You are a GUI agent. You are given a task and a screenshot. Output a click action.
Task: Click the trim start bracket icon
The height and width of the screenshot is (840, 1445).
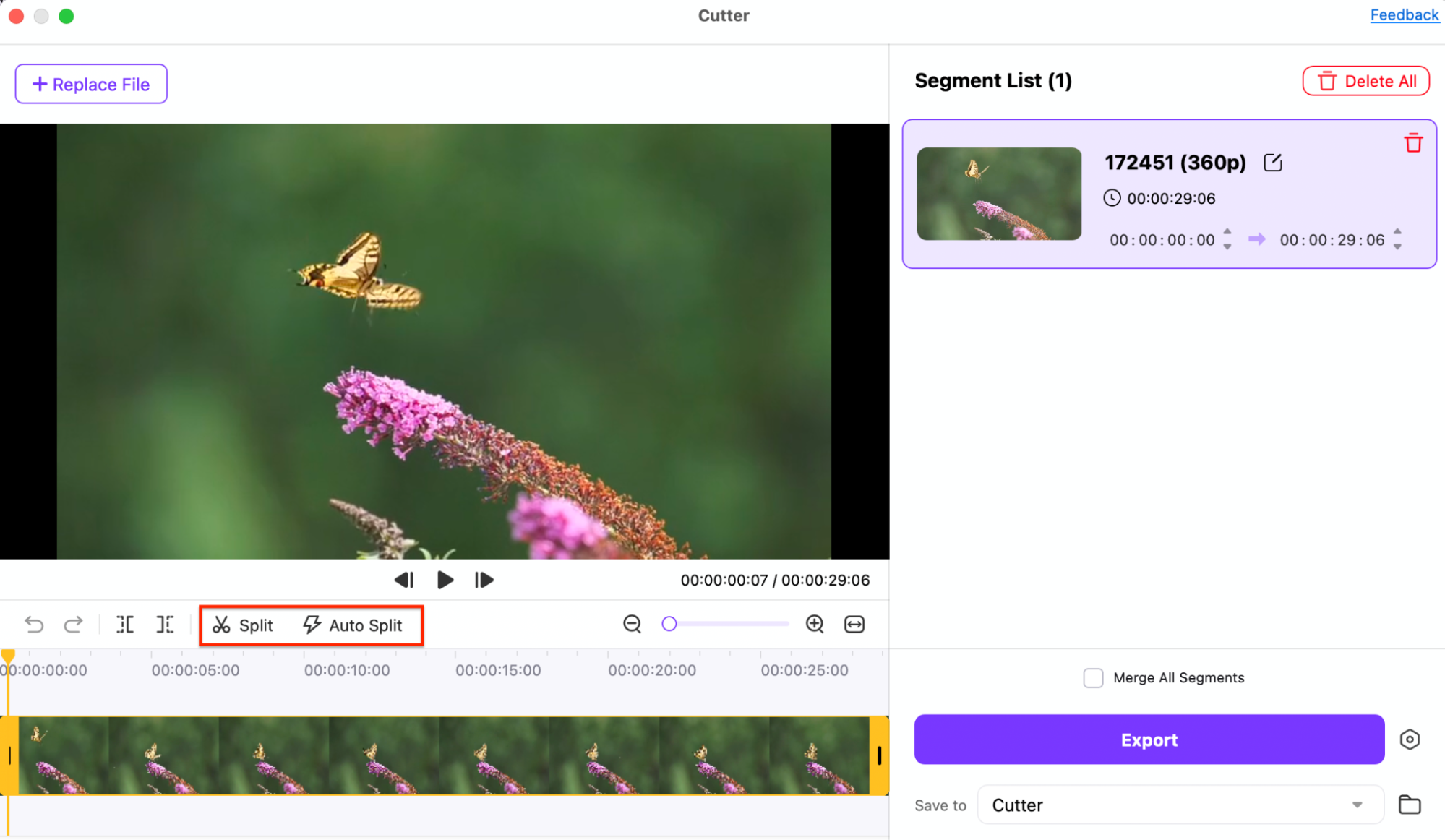tap(125, 625)
